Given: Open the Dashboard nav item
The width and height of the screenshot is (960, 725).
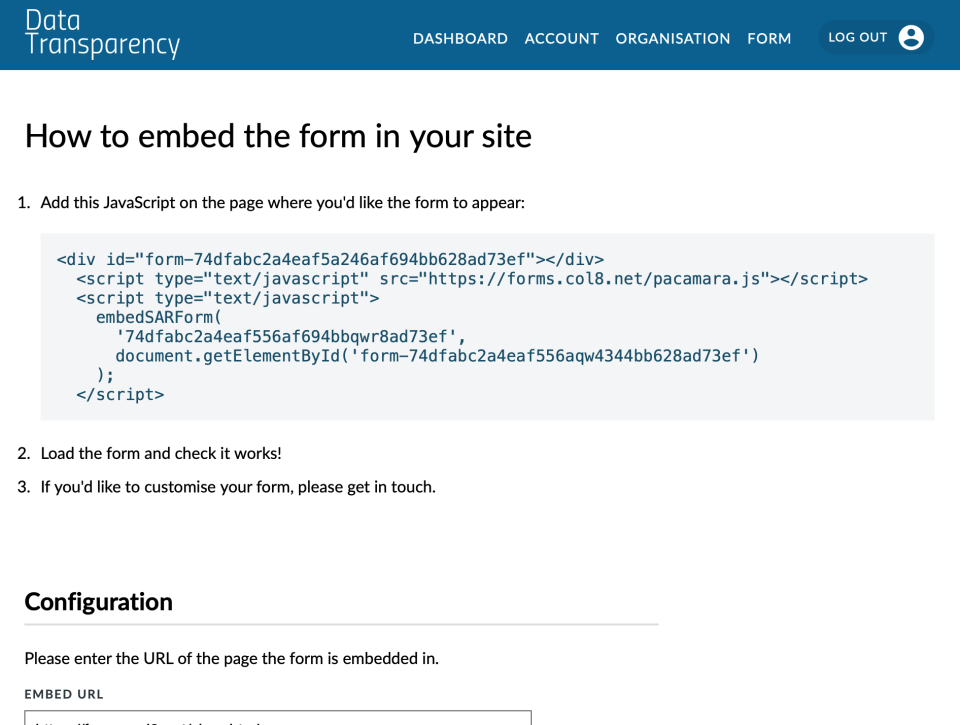Looking at the screenshot, I should tap(460, 39).
